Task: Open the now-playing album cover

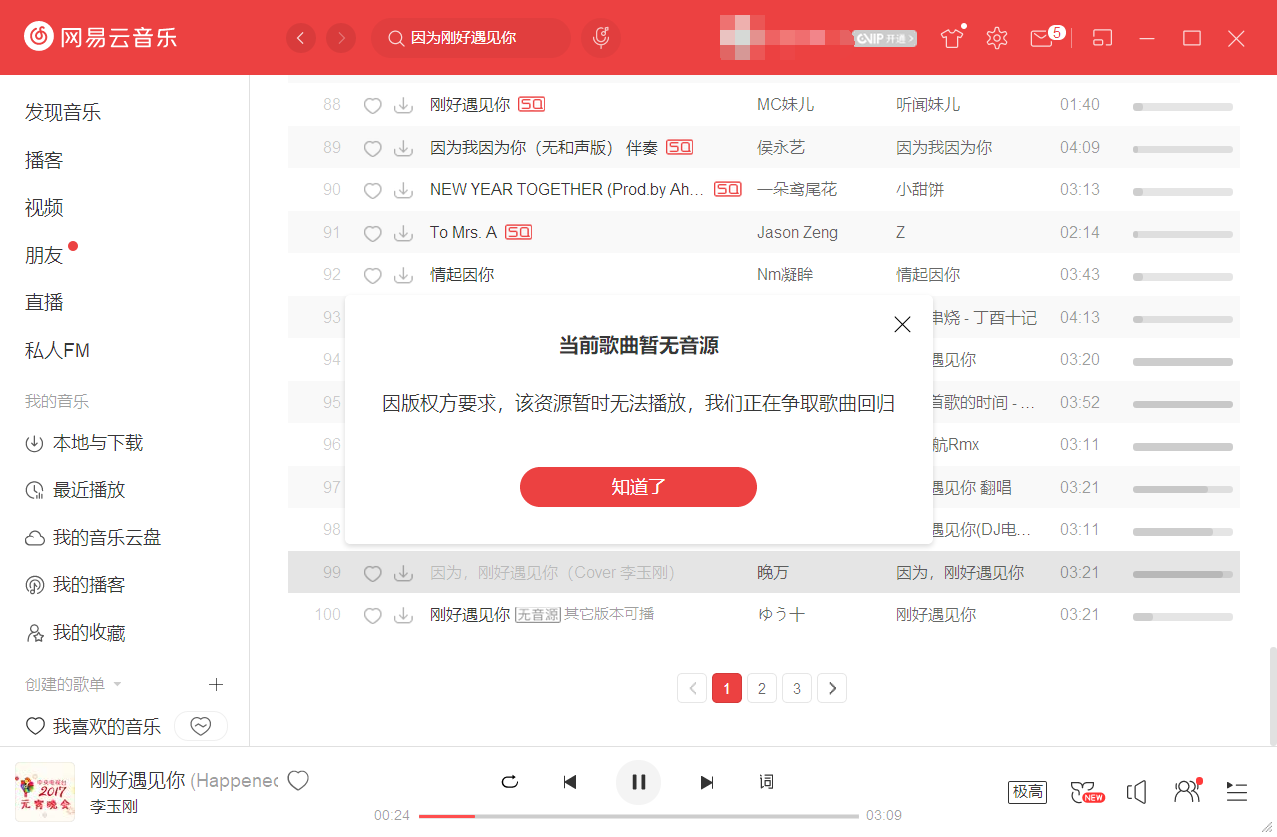Action: [45, 793]
